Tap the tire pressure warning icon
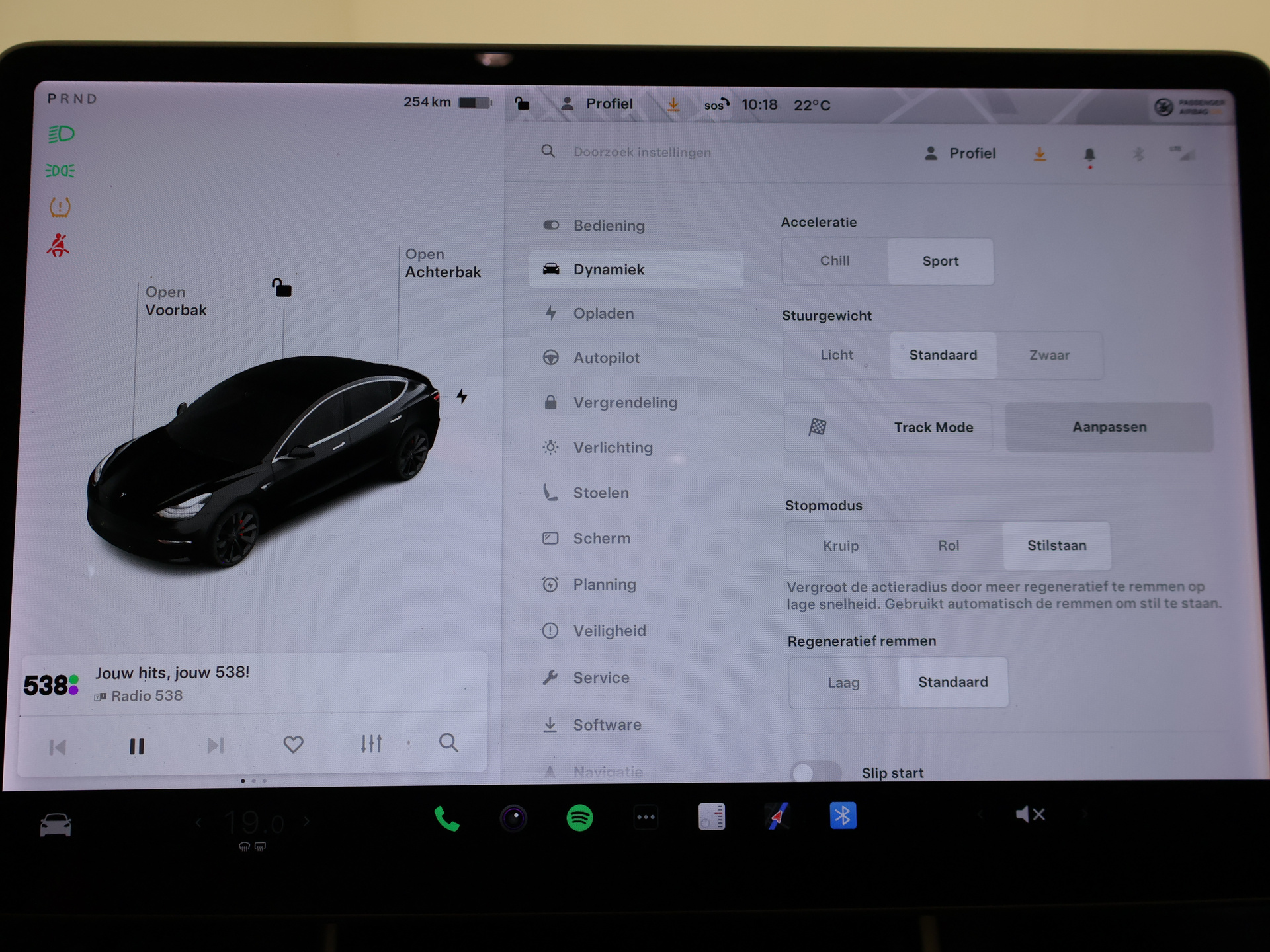The height and width of the screenshot is (952, 1270). coord(60,208)
